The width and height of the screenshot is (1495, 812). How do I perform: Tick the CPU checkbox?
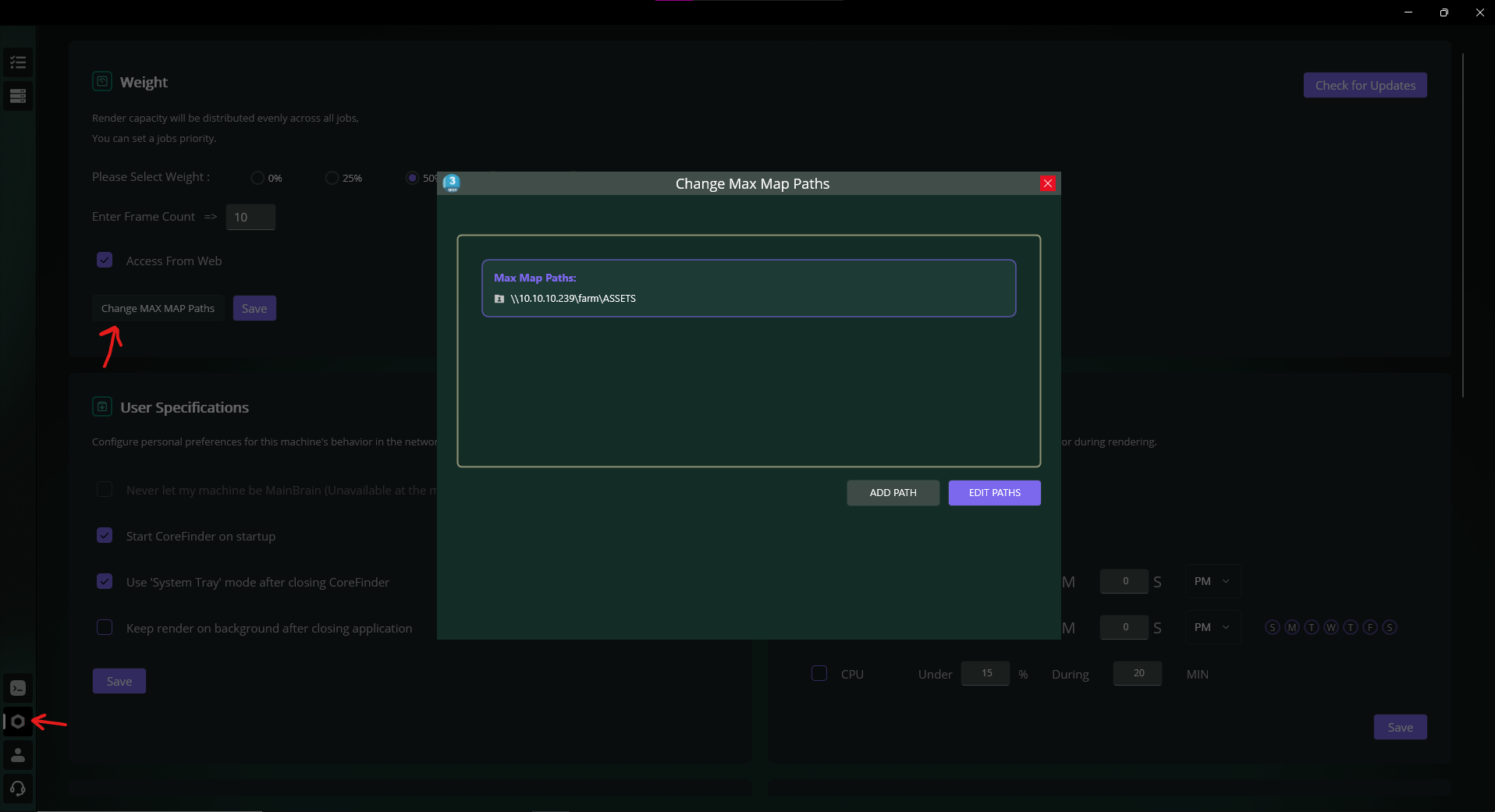pyautogui.click(x=819, y=673)
